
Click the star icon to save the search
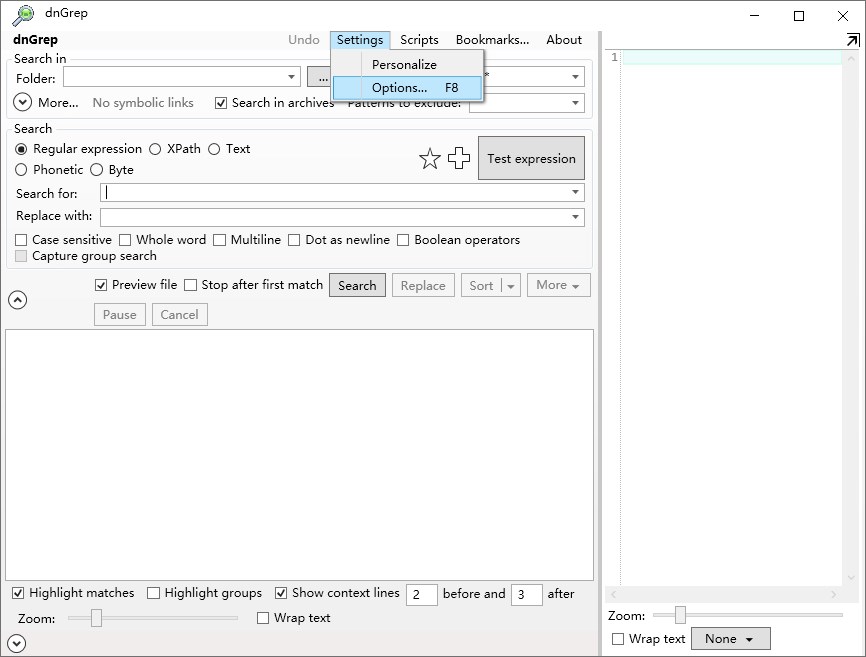point(431,158)
